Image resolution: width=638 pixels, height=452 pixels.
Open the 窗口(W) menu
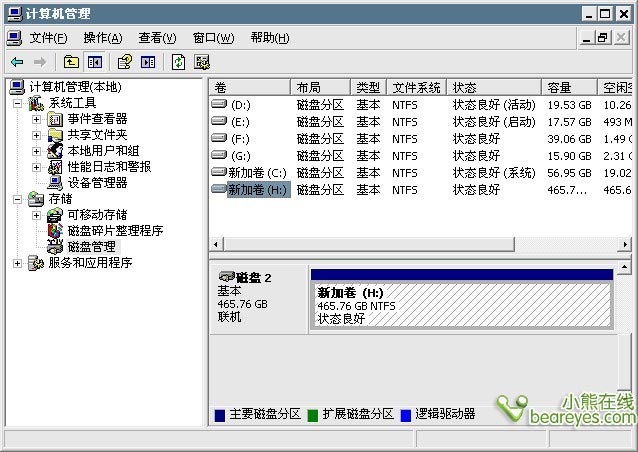213,38
